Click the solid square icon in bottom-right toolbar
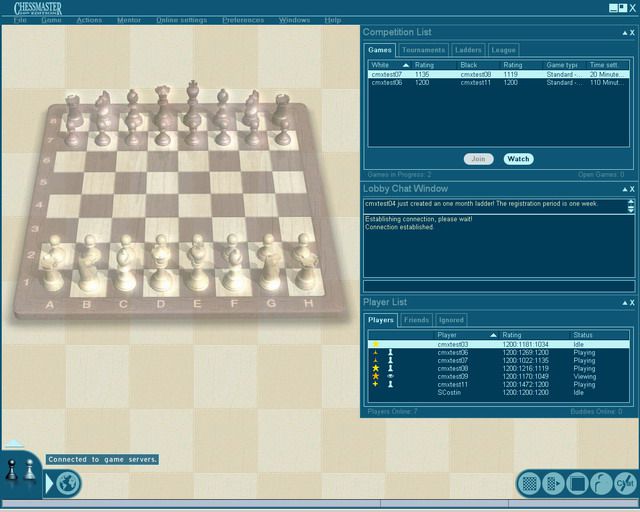 point(577,484)
